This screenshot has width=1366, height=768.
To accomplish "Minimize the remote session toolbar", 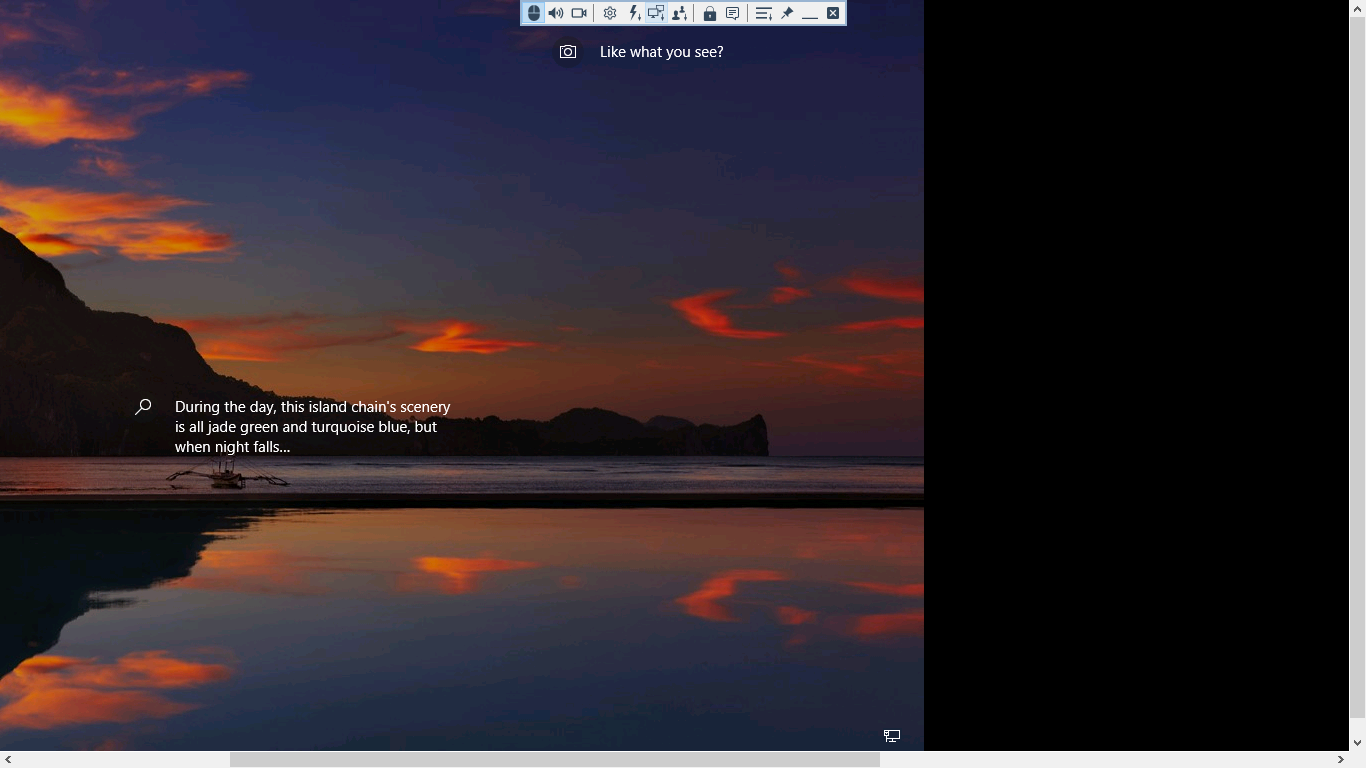I will [810, 13].
